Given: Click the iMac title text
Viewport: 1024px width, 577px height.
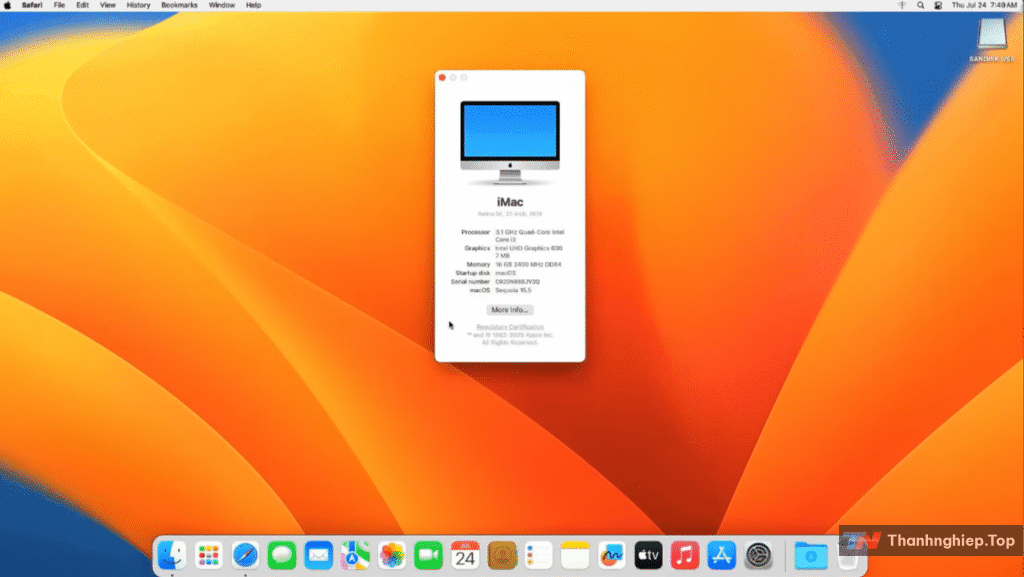Looking at the screenshot, I should coord(510,202).
